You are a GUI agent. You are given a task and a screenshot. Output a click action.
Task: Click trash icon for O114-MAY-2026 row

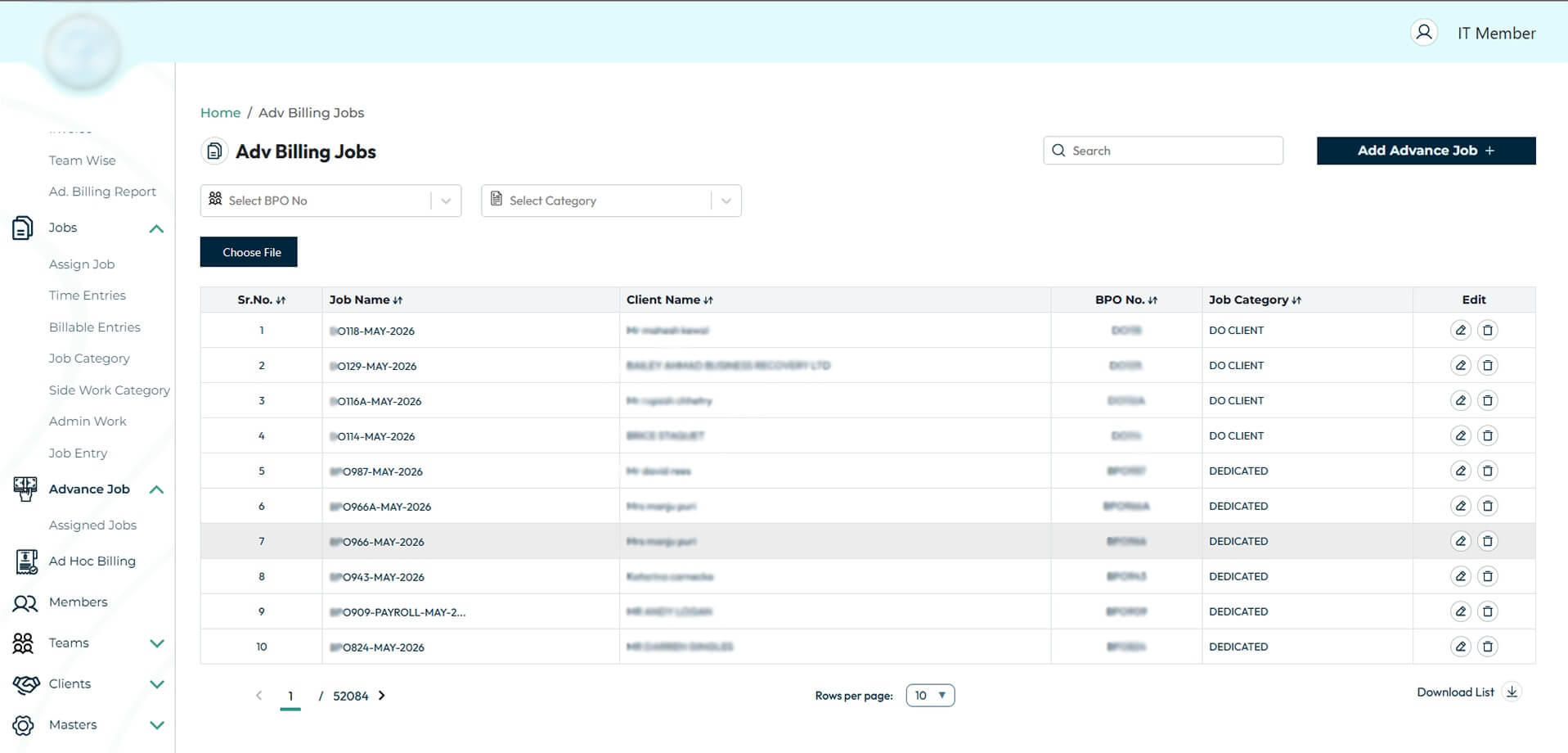click(1488, 436)
